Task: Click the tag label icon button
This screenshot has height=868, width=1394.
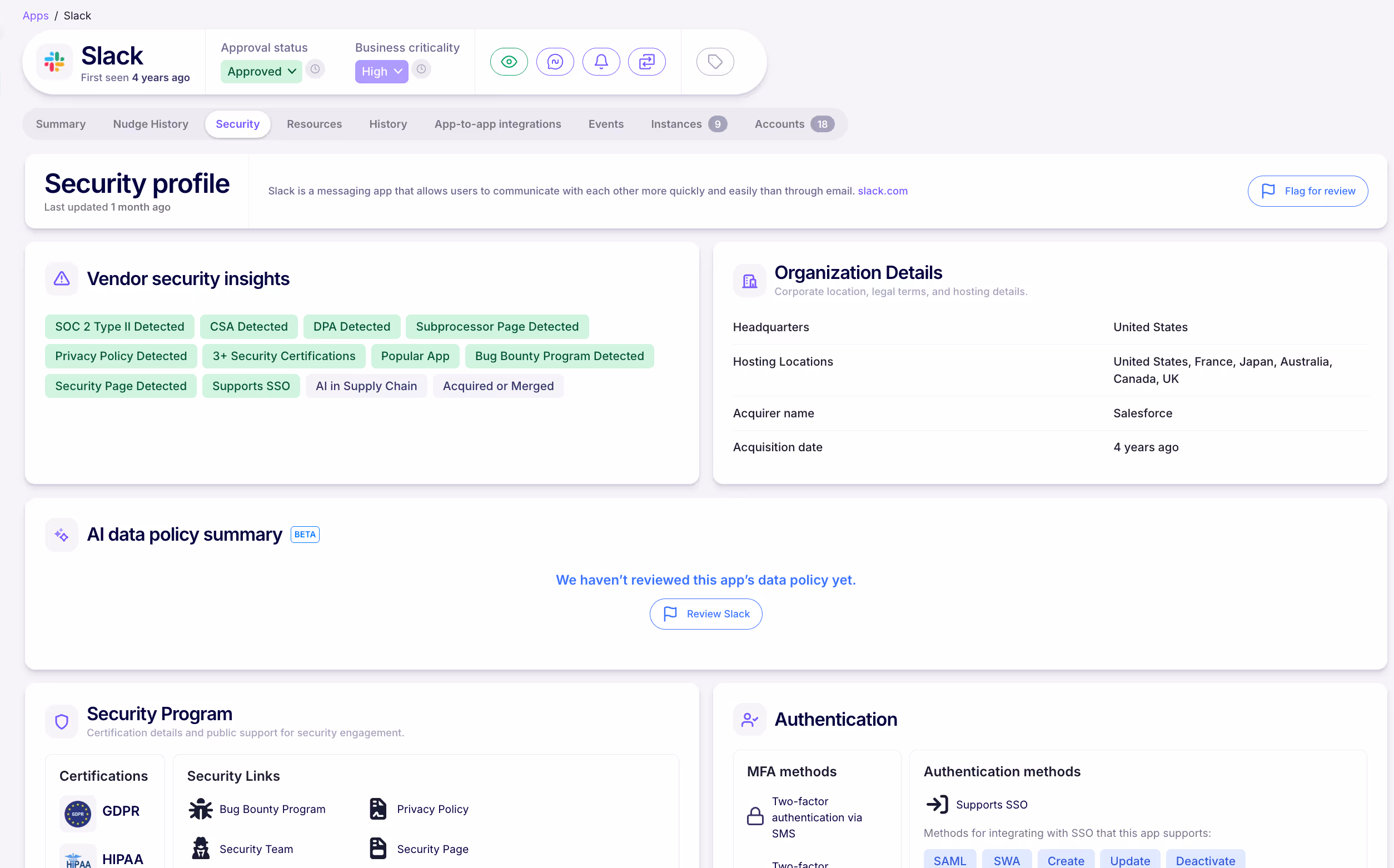Action: pyautogui.click(x=715, y=62)
